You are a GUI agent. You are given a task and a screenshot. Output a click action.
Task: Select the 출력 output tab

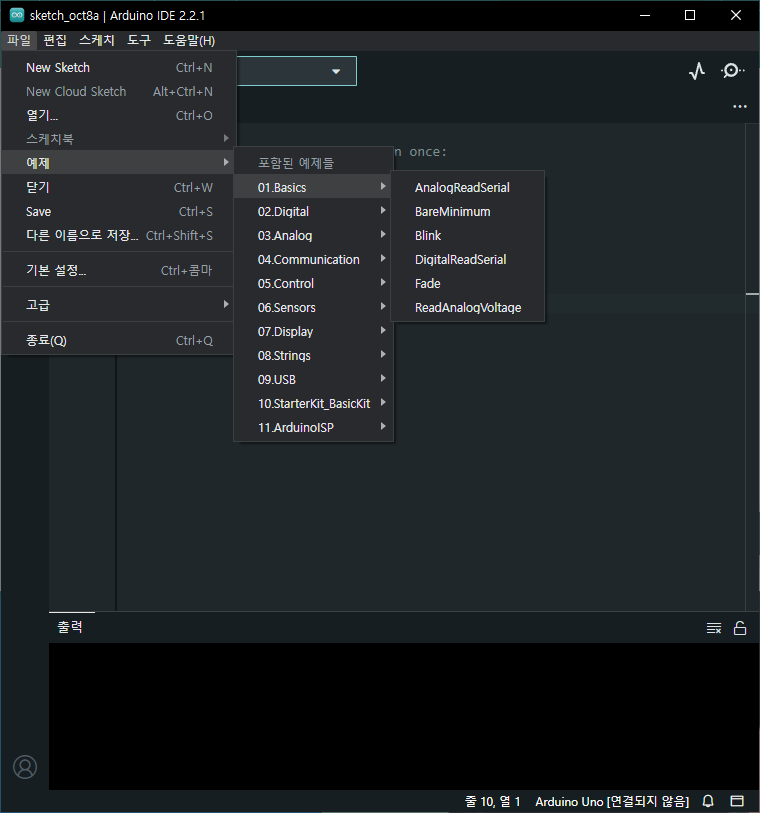[x=70, y=627]
